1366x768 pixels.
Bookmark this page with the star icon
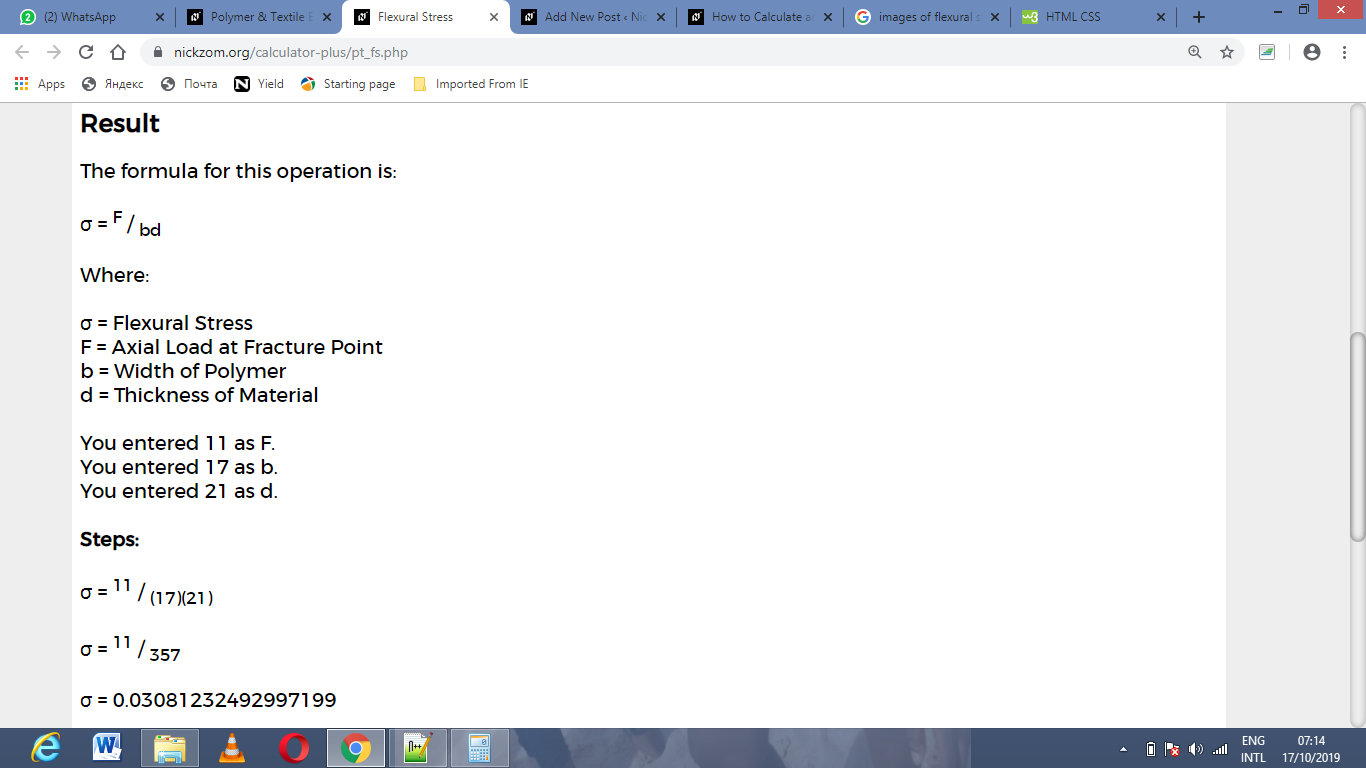pyautogui.click(x=1227, y=52)
